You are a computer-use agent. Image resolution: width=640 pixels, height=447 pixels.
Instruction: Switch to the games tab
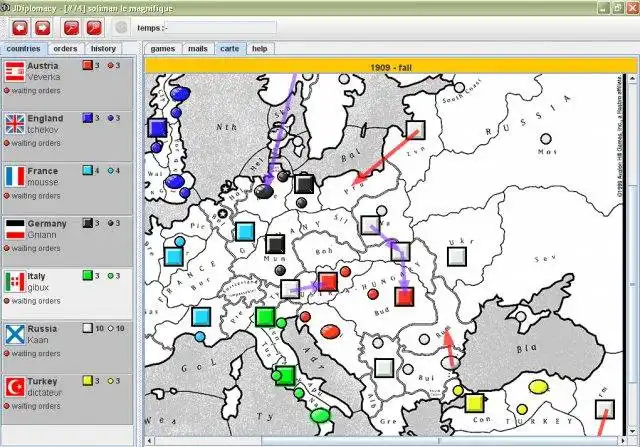pos(163,49)
